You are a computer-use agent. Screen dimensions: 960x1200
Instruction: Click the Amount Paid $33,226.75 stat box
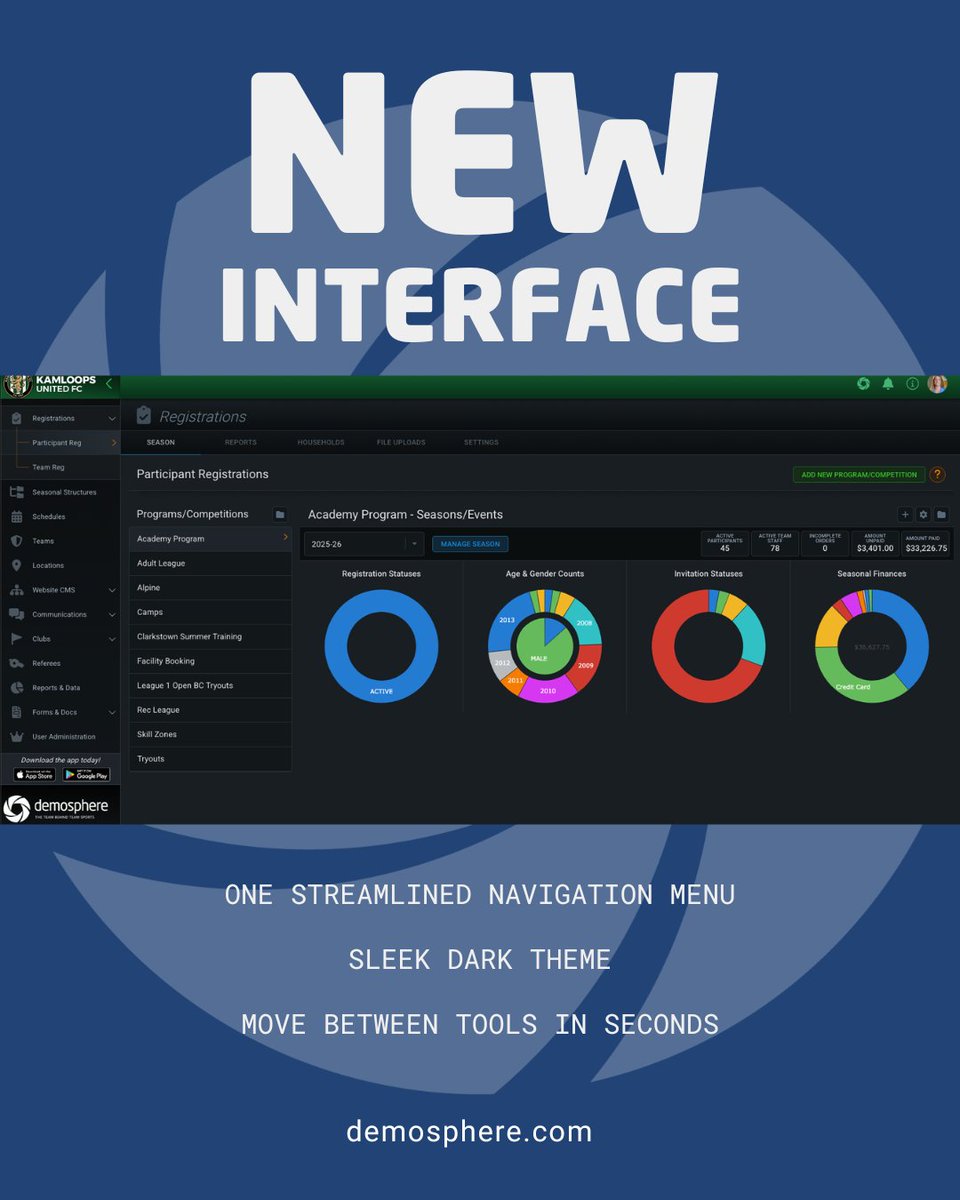(x=926, y=543)
